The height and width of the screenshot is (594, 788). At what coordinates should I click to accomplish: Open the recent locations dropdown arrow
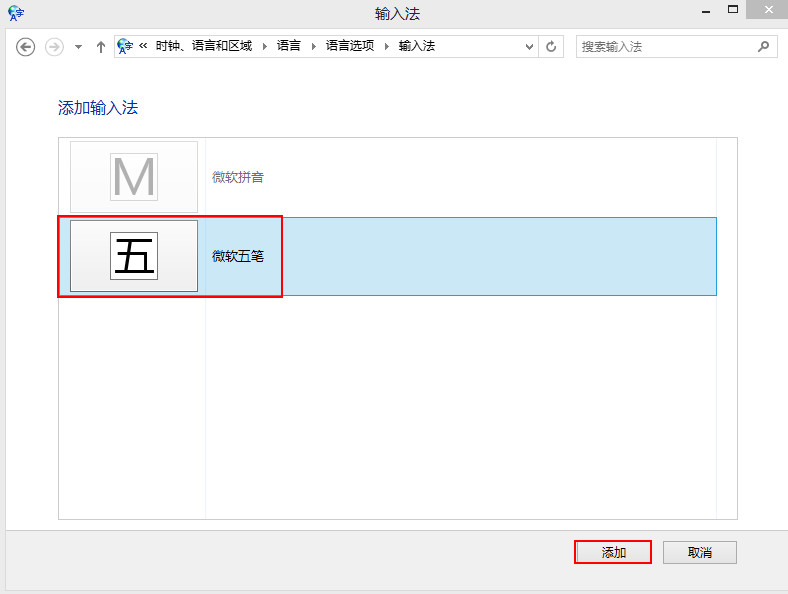pyautogui.click(x=78, y=47)
